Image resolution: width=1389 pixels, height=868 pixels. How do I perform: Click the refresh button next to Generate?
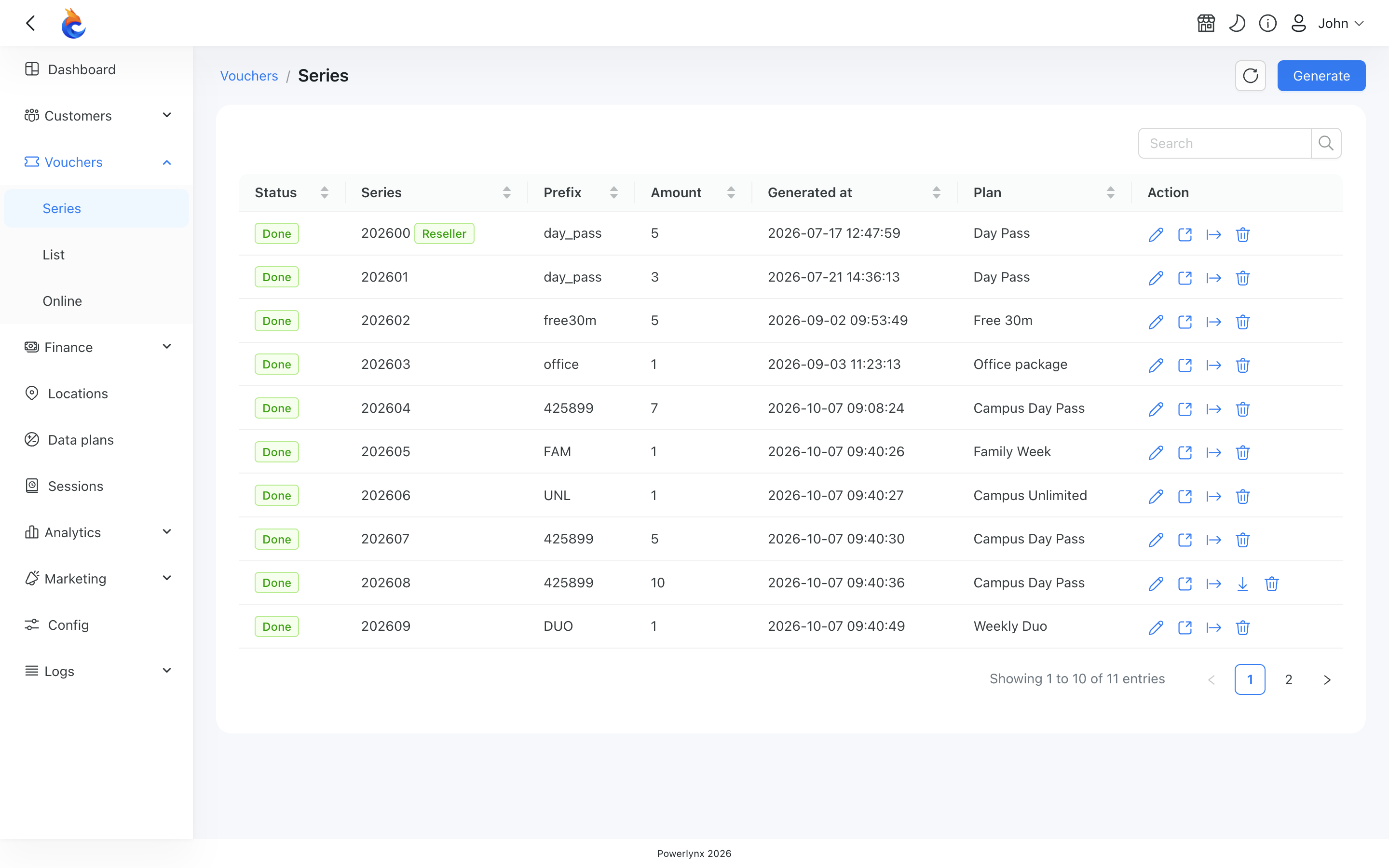1250,76
